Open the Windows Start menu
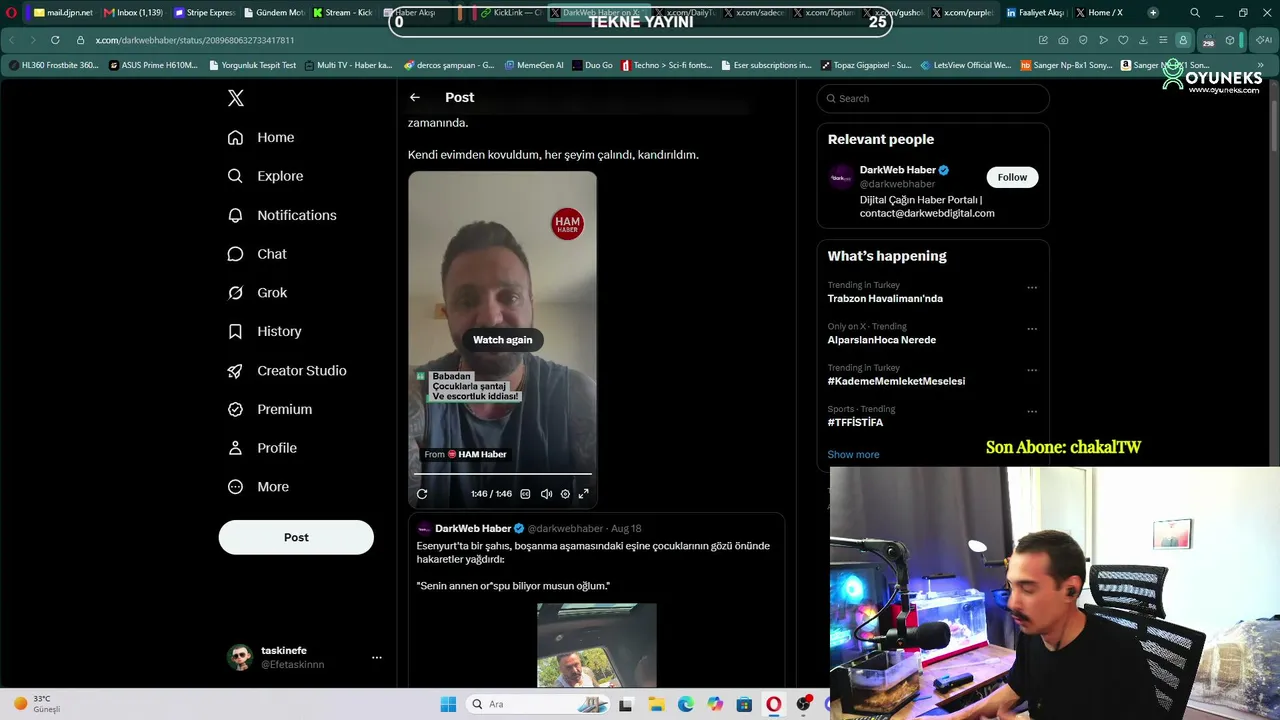This screenshot has height=720, width=1280. click(x=448, y=704)
